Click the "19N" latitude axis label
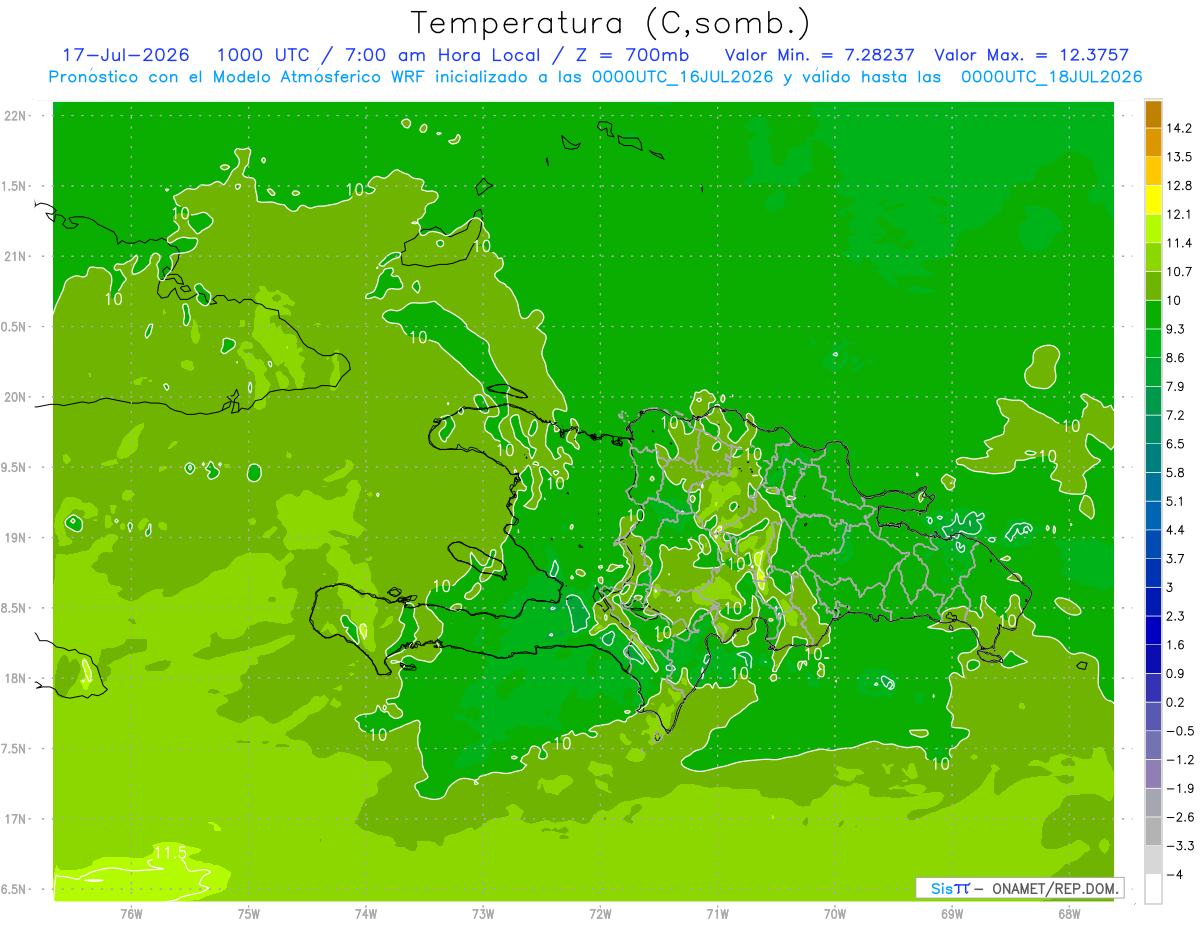This screenshot has height=927, width=1200. click(x=17, y=538)
